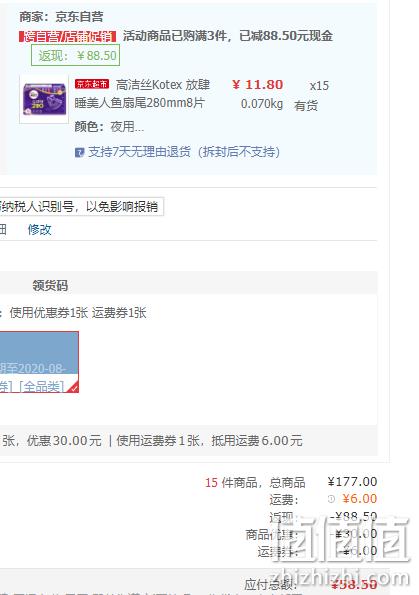The image size is (419, 595).
Task: Click the 全品类 coupon category label
Action: pyautogui.click(x=41, y=387)
